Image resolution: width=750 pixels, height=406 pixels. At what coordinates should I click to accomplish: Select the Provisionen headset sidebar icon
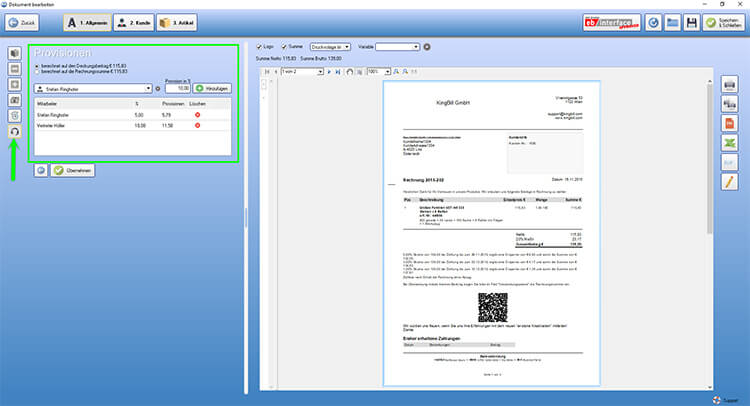[14, 132]
